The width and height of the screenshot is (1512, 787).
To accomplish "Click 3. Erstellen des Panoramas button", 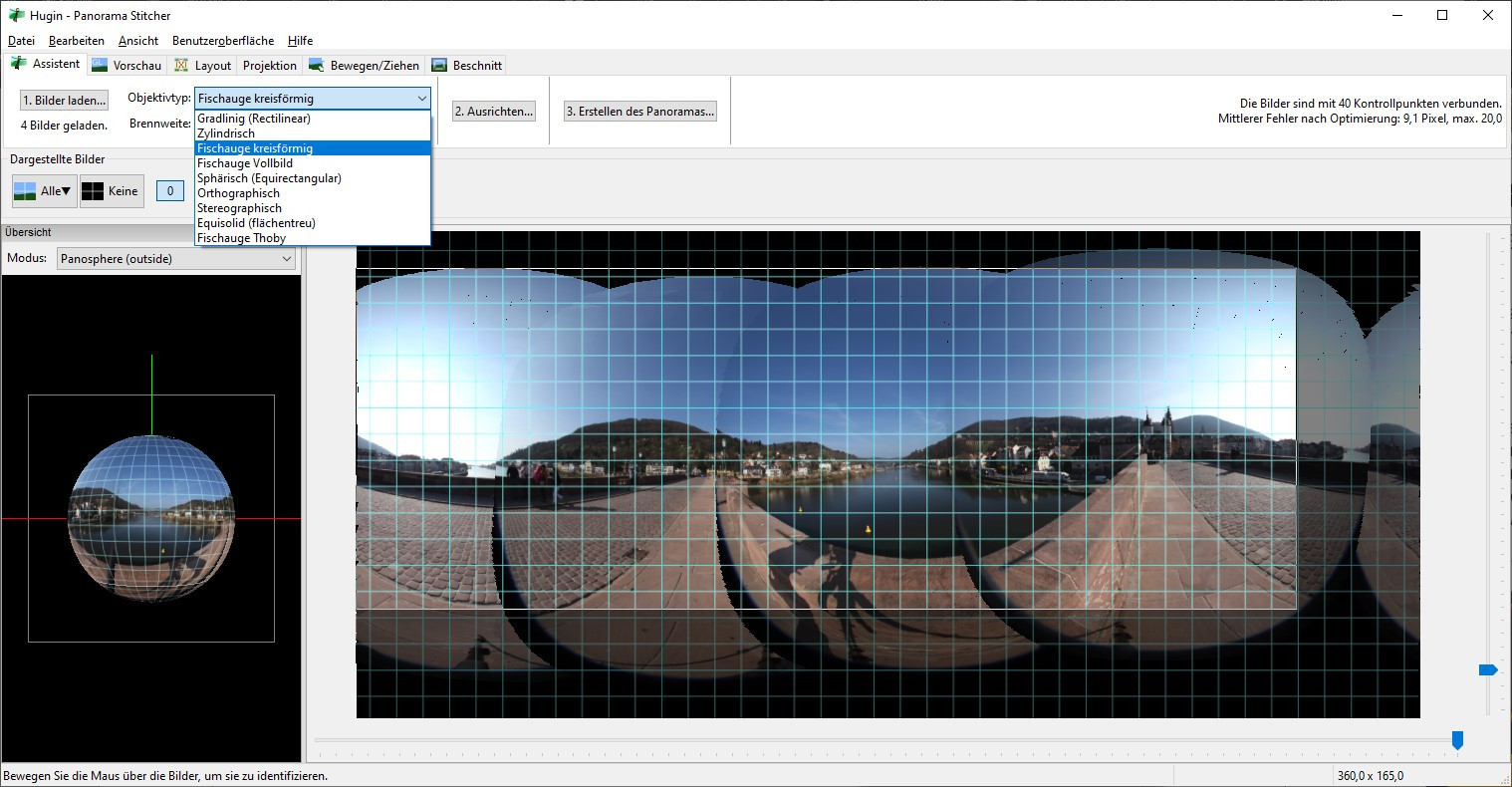I will pos(640,112).
